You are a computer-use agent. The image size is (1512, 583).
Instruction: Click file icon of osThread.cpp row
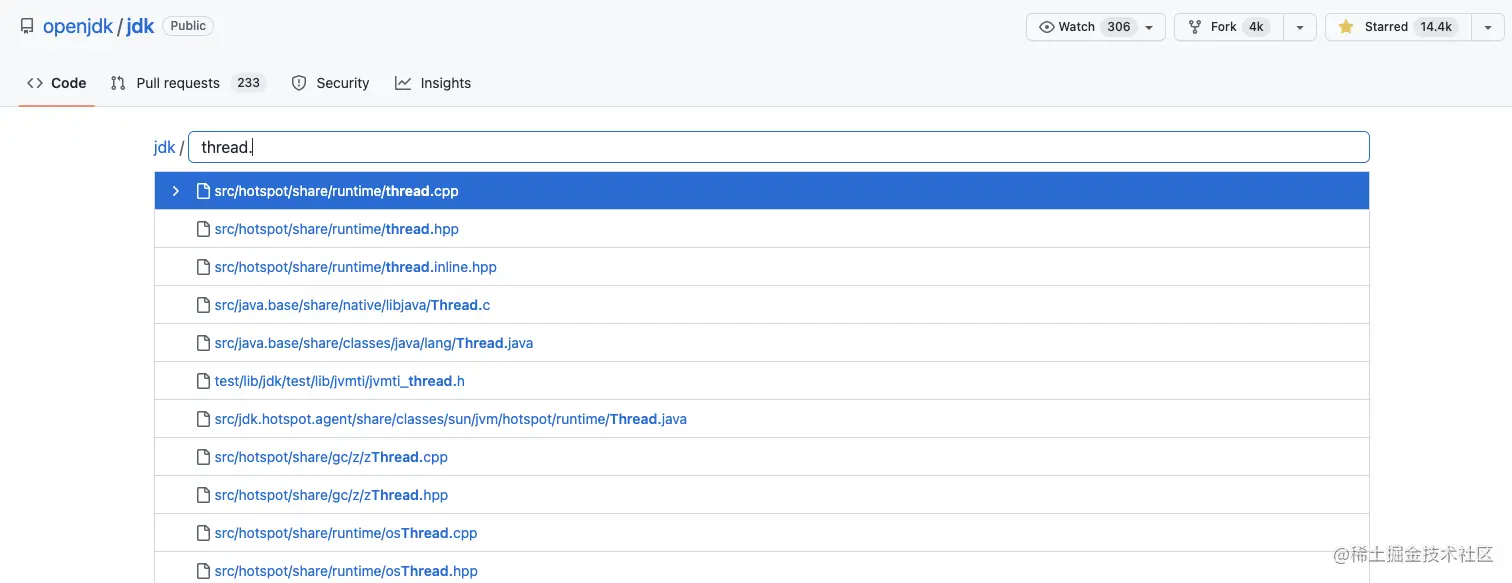tap(203, 533)
